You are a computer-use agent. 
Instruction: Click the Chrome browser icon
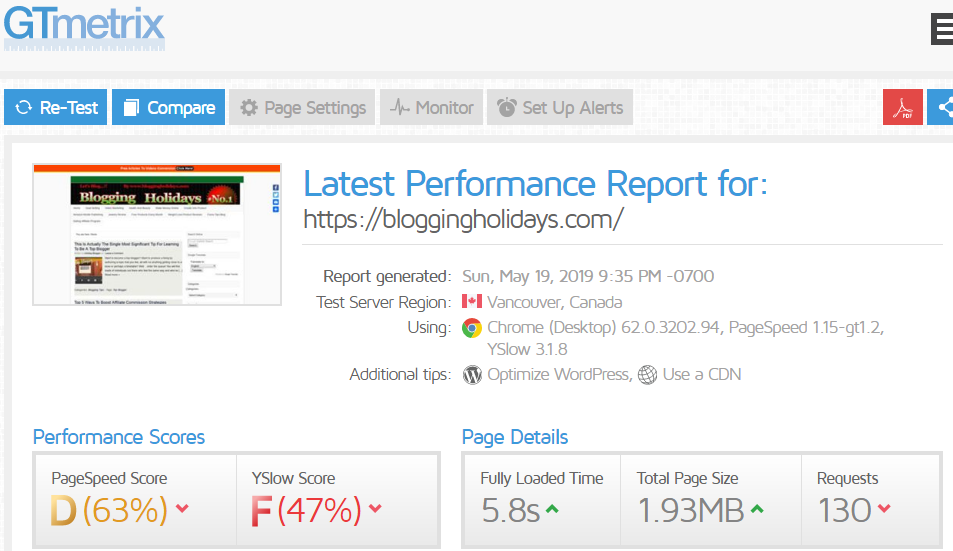click(472, 328)
